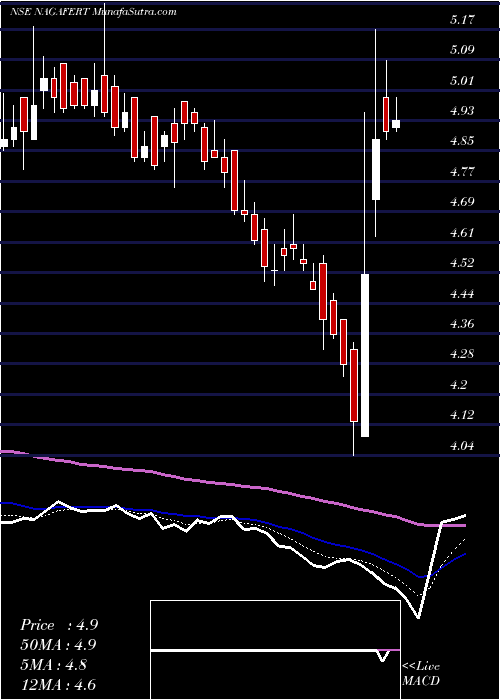Click the 12MA : 4.6 readout
500x700 pixels.
59,684
